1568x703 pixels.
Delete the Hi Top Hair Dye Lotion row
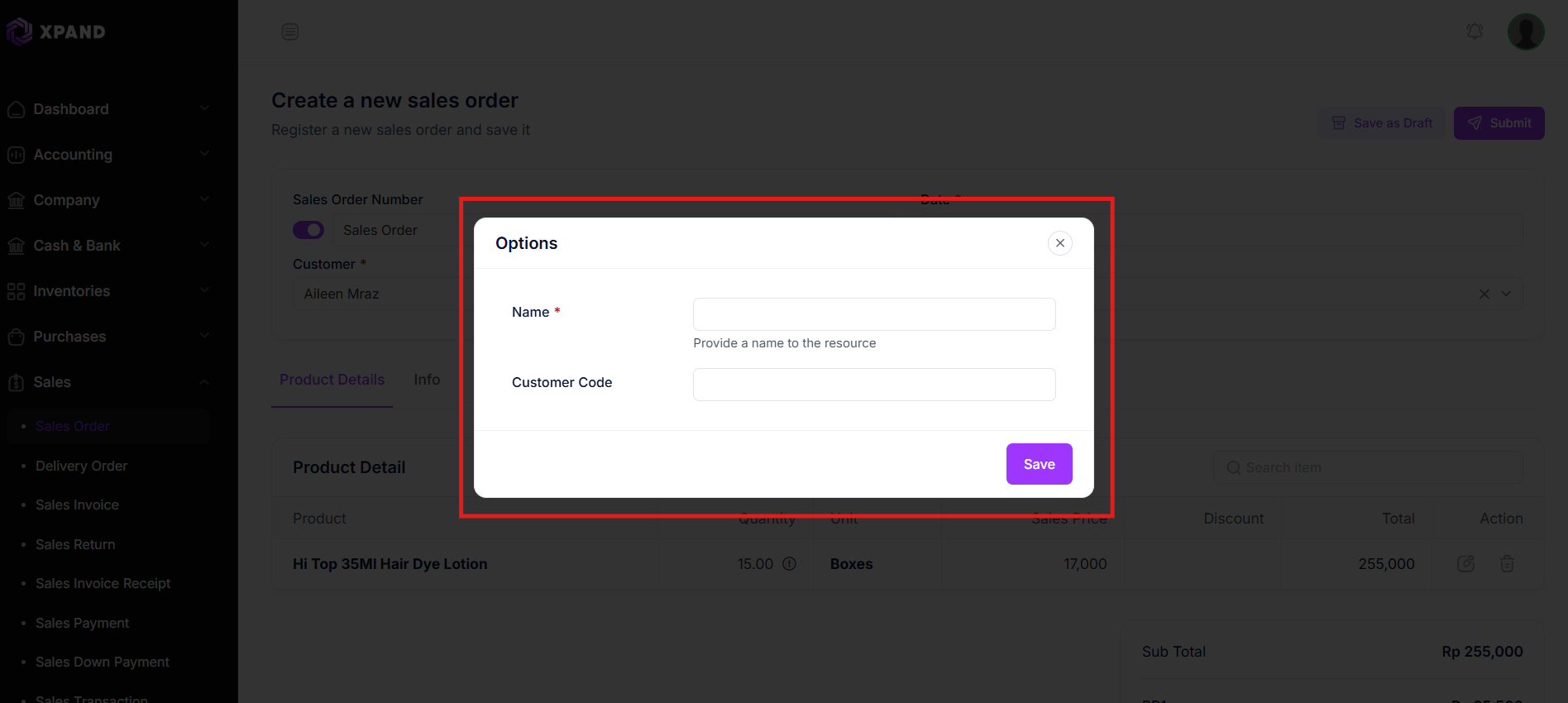pyautogui.click(x=1507, y=563)
